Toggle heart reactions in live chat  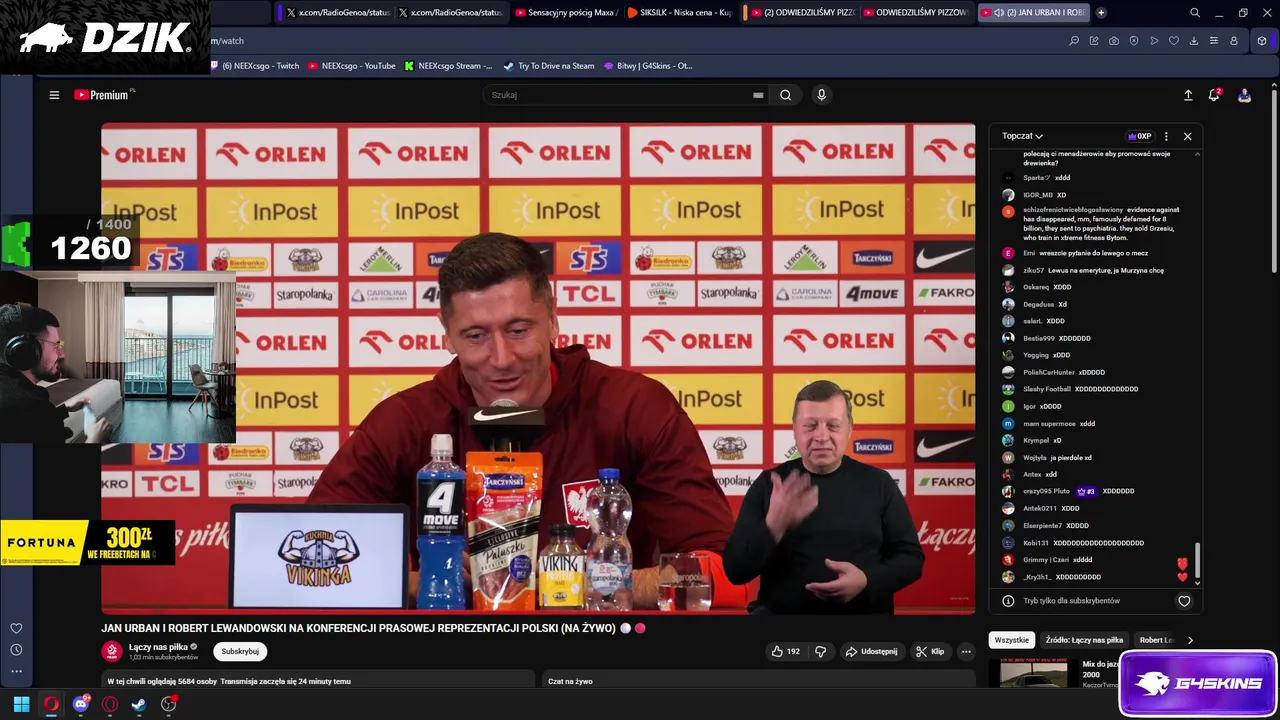(x=1184, y=601)
